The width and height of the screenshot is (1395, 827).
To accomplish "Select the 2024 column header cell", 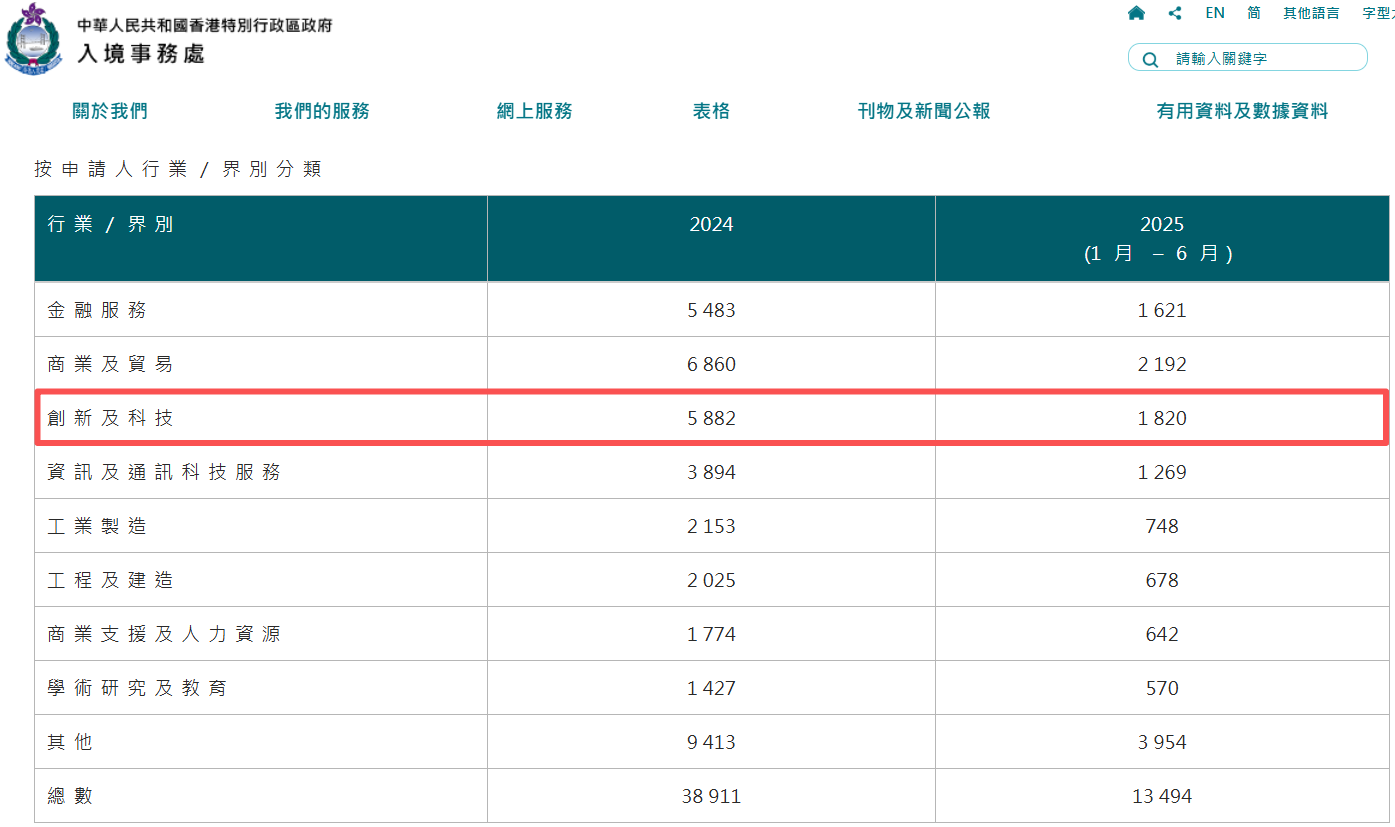I will [x=710, y=224].
